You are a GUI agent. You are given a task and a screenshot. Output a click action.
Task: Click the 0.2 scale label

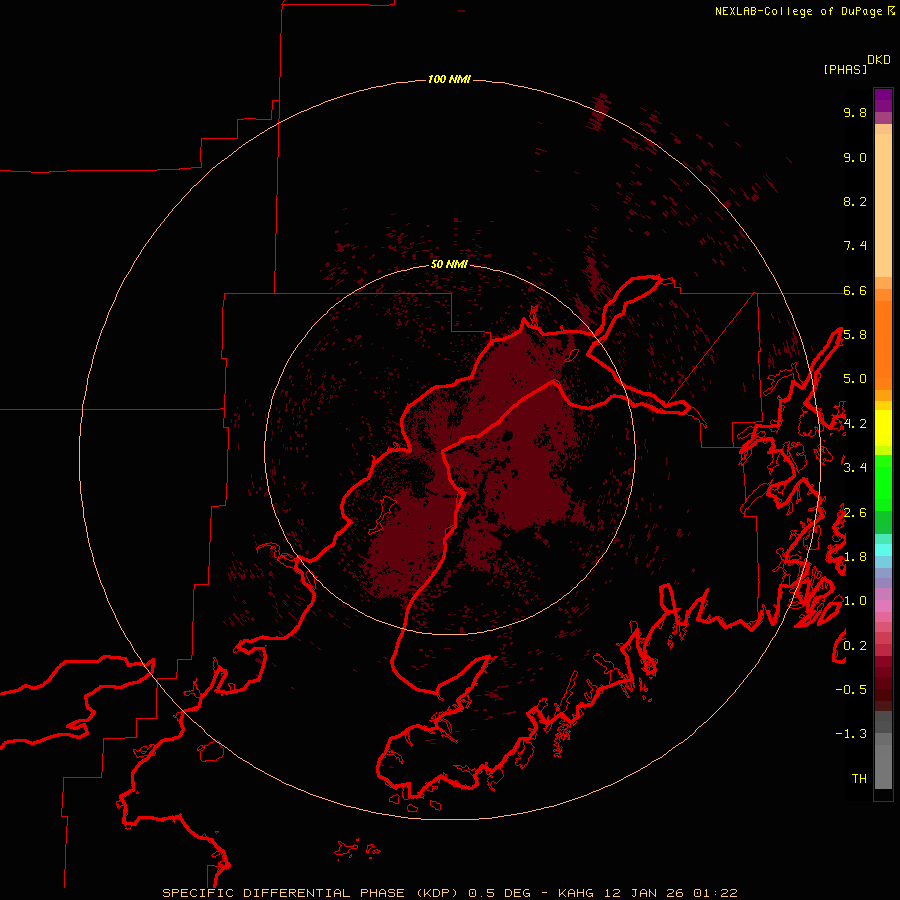pos(855,645)
